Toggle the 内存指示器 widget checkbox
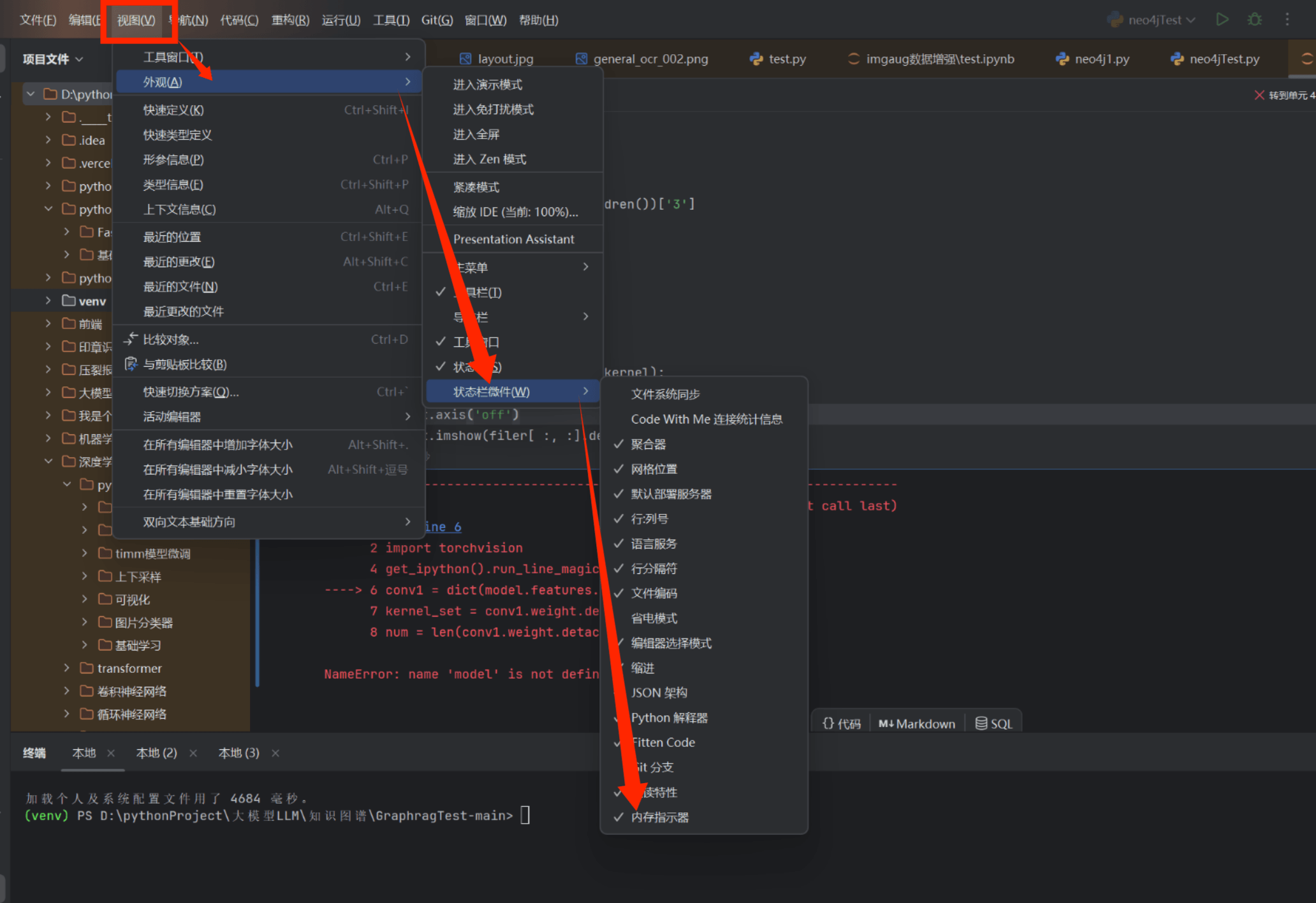The width and height of the screenshot is (1316, 903). [x=659, y=817]
